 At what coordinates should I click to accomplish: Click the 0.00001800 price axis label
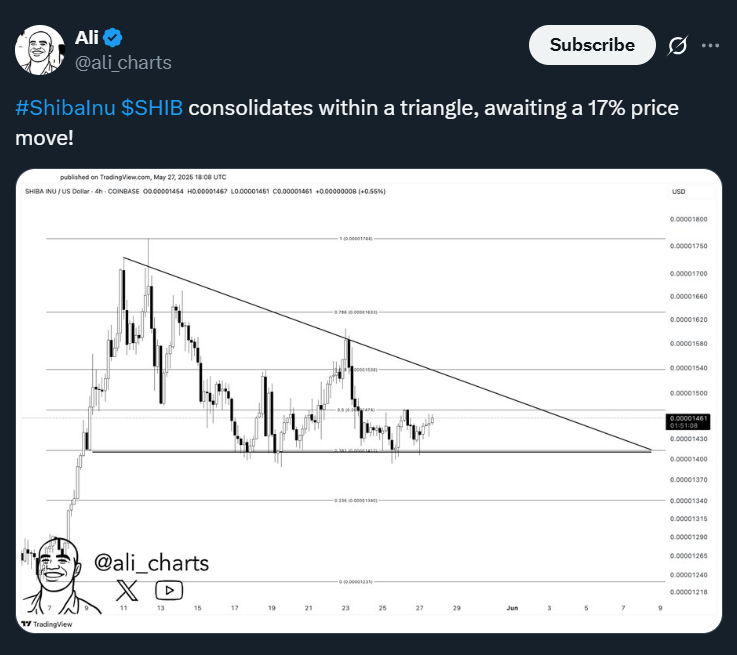coord(690,219)
